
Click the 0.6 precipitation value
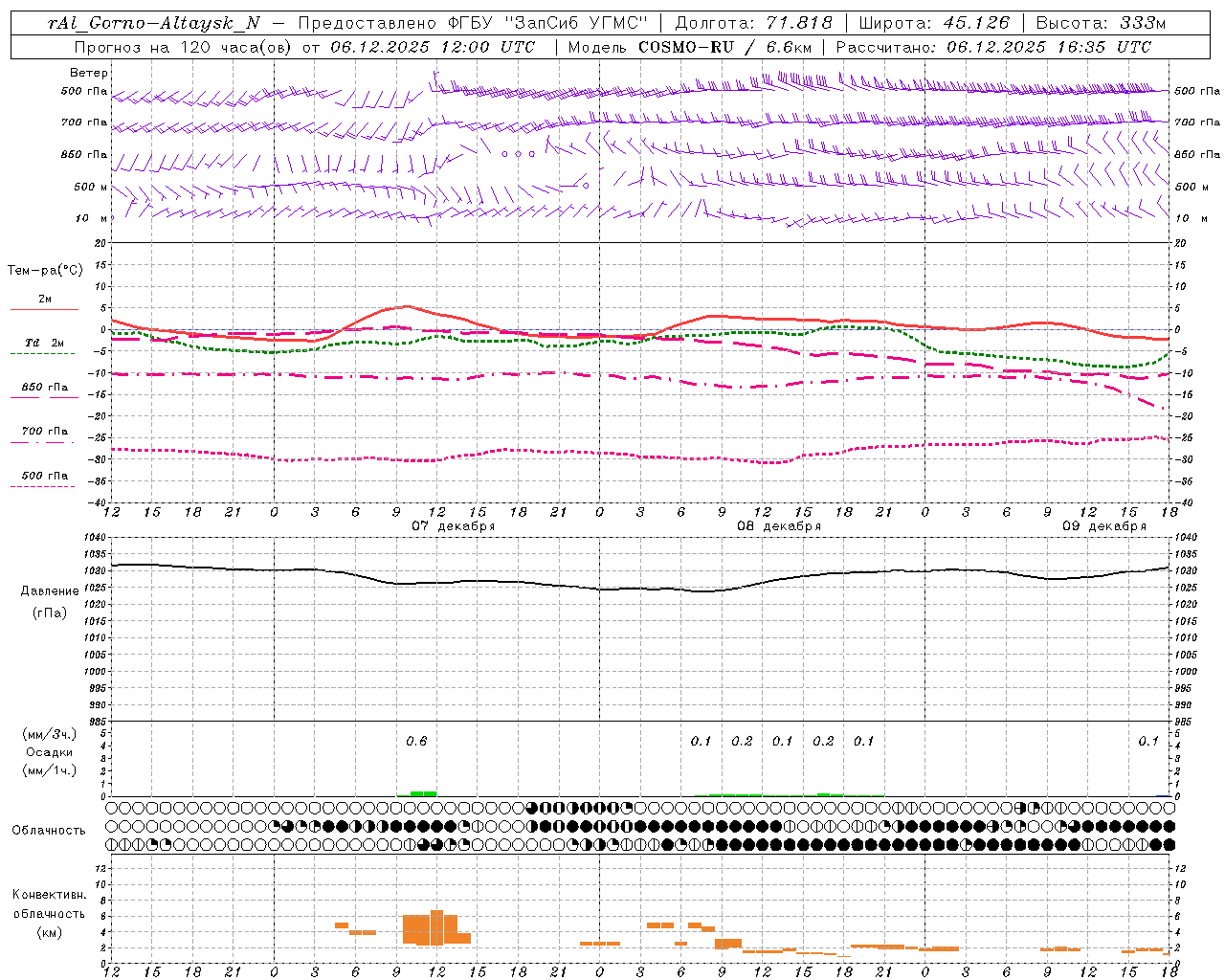coord(416,741)
